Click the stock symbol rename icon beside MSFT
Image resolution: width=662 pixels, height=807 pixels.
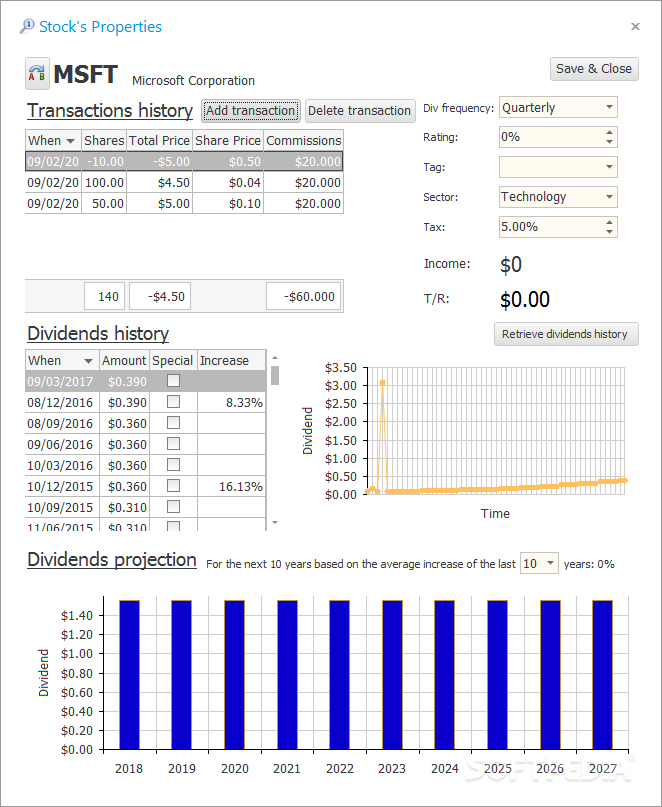point(37,74)
